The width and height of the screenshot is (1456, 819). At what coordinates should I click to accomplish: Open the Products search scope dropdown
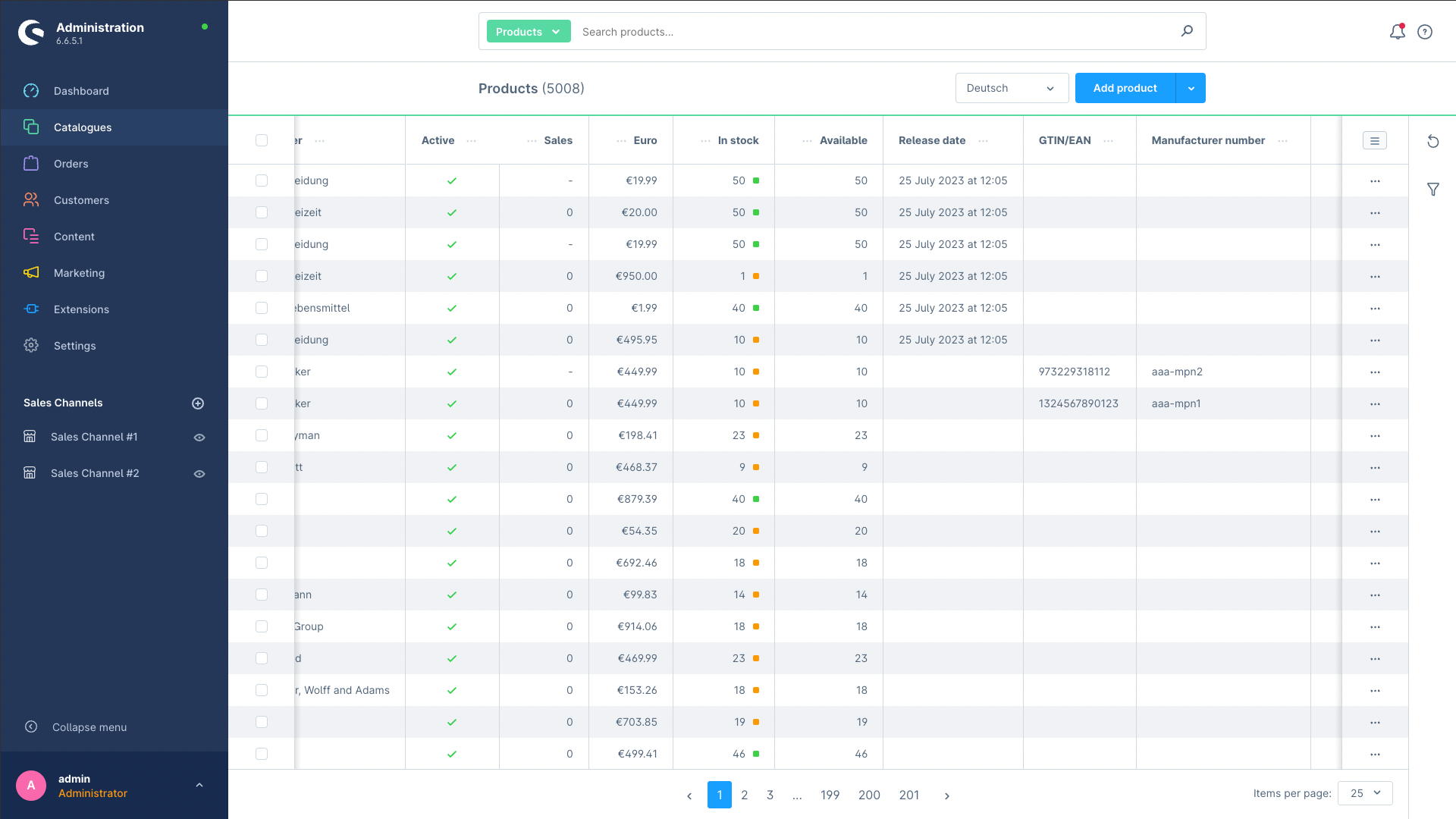(529, 31)
